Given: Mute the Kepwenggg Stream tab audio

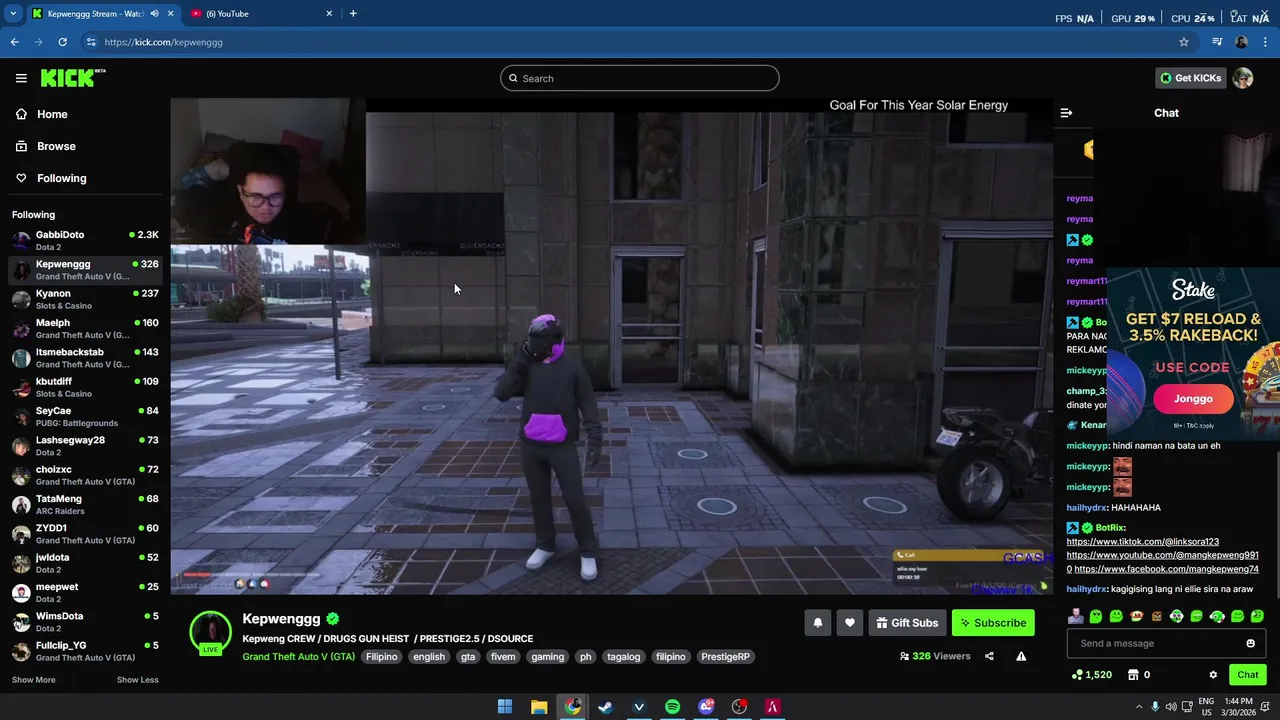Looking at the screenshot, I should tap(154, 14).
